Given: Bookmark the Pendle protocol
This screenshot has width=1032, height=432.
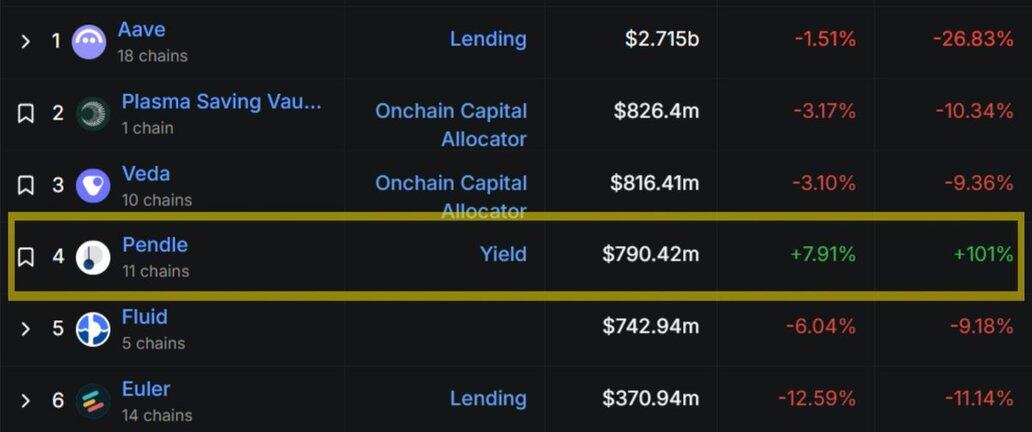Looking at the screenshot, I should (x=26, y=257).
